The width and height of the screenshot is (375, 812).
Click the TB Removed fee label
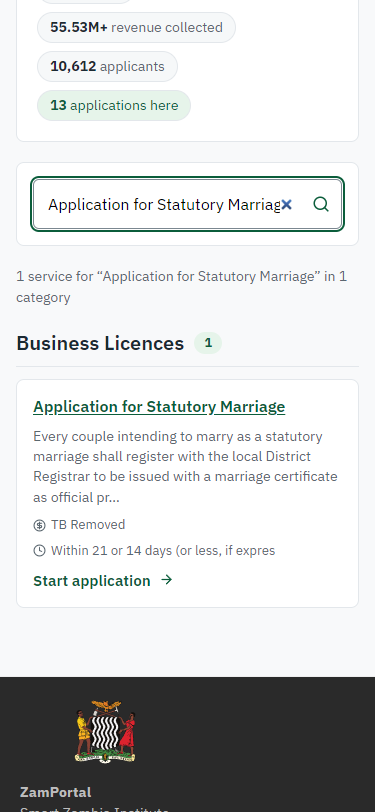[88, 525]
